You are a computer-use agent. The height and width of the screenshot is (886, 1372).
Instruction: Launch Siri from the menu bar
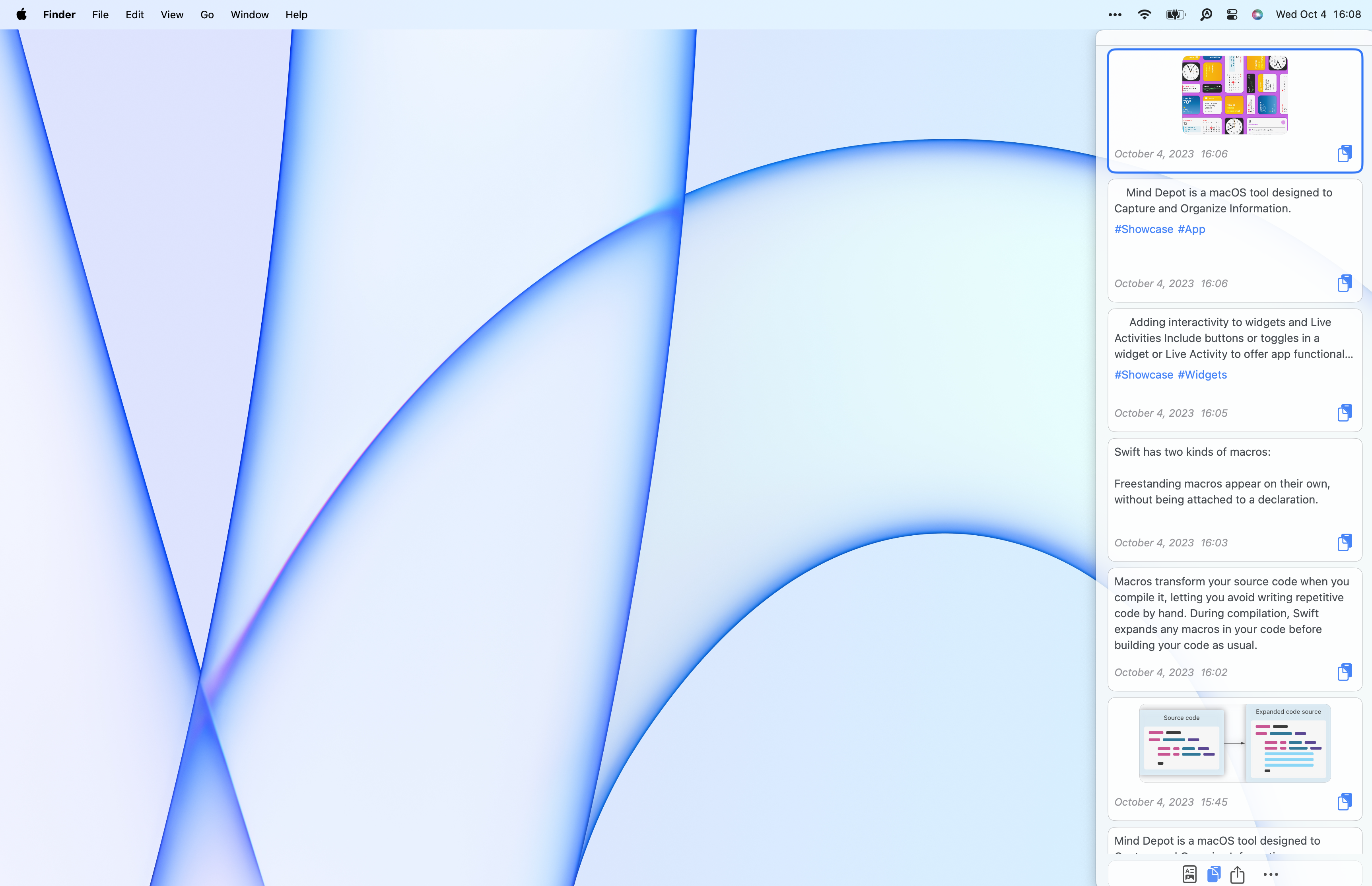(x=1257, y=14)
